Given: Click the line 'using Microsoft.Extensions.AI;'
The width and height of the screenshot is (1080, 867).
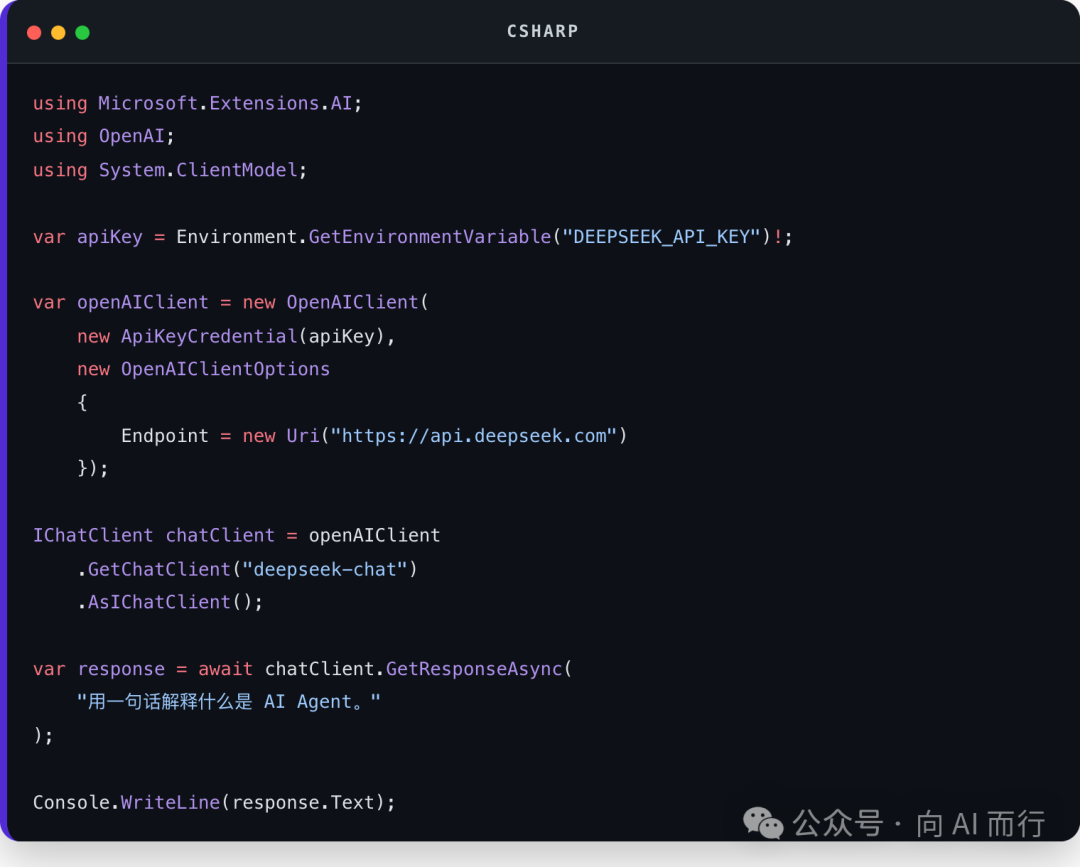Looking at the screenshot, I should click(x=198, y=103).
